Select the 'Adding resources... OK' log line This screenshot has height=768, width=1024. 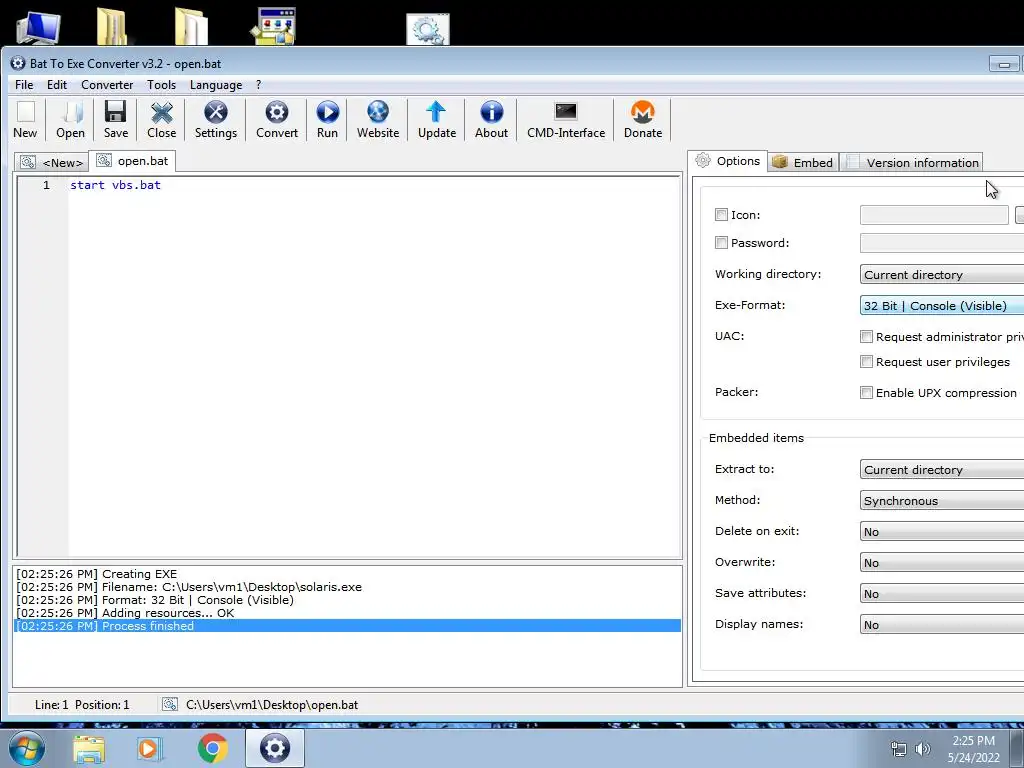(x=347, y=613)
